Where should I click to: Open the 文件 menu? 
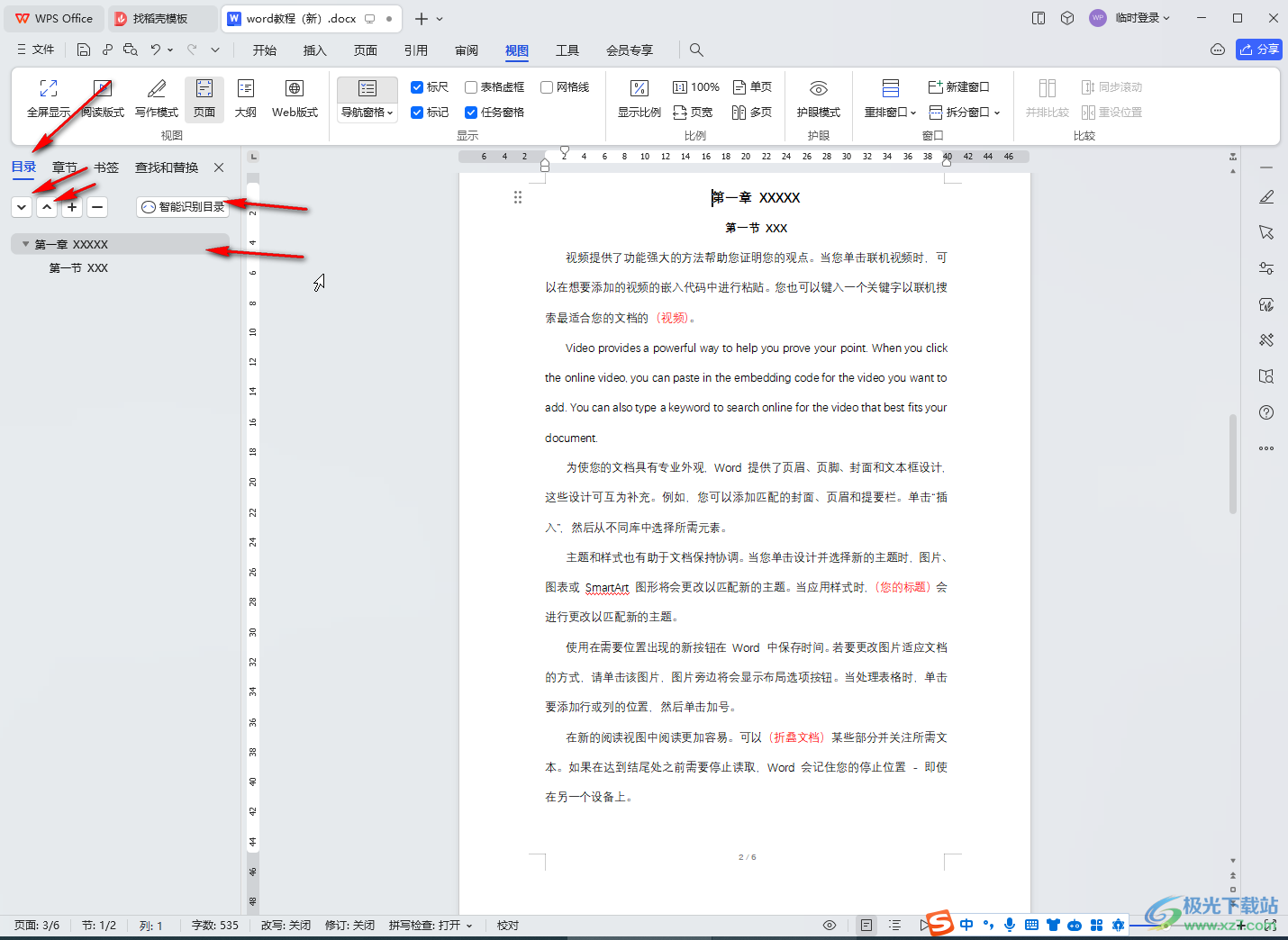point(36,50)
